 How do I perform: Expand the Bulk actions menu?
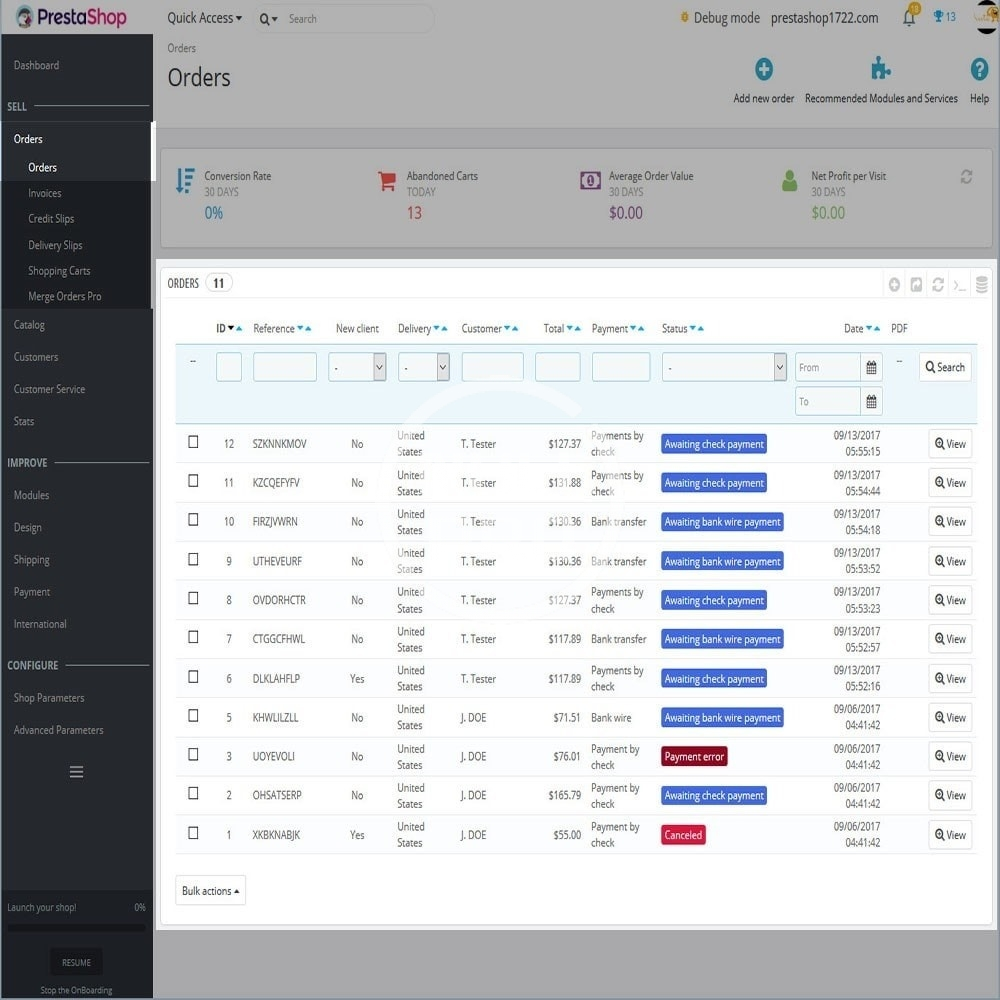click(x=210, y=891)
